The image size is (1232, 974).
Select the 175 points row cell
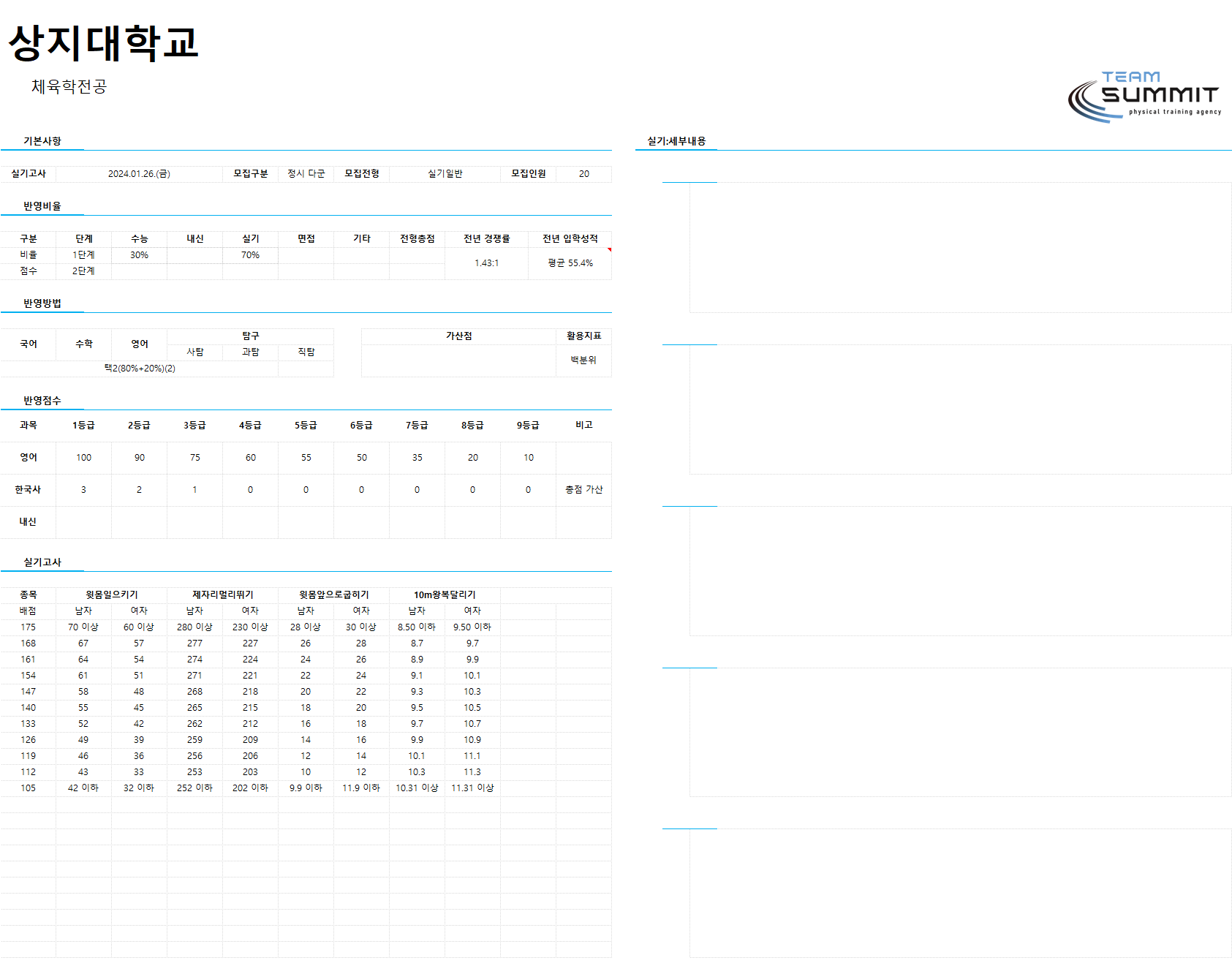pyautogui.click(x=29, y=627)
